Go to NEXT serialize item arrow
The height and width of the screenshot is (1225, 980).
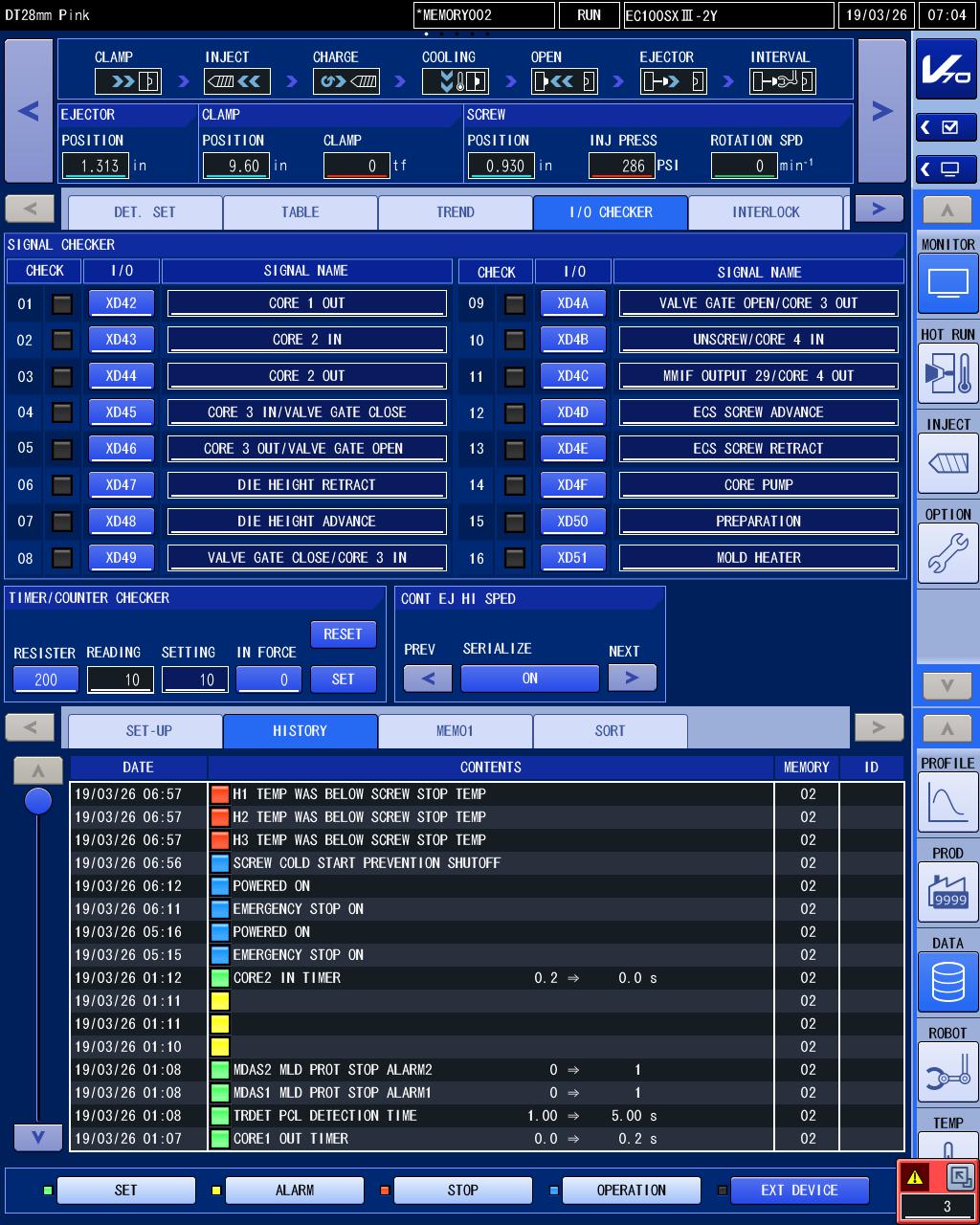coord(632,679)
